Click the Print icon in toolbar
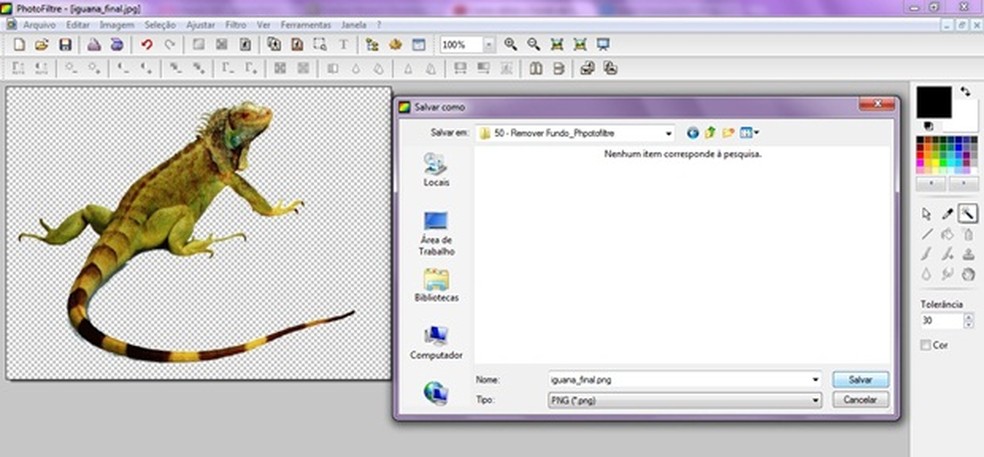The width and height of the screenshot is (984, 457). coord(94,45)
